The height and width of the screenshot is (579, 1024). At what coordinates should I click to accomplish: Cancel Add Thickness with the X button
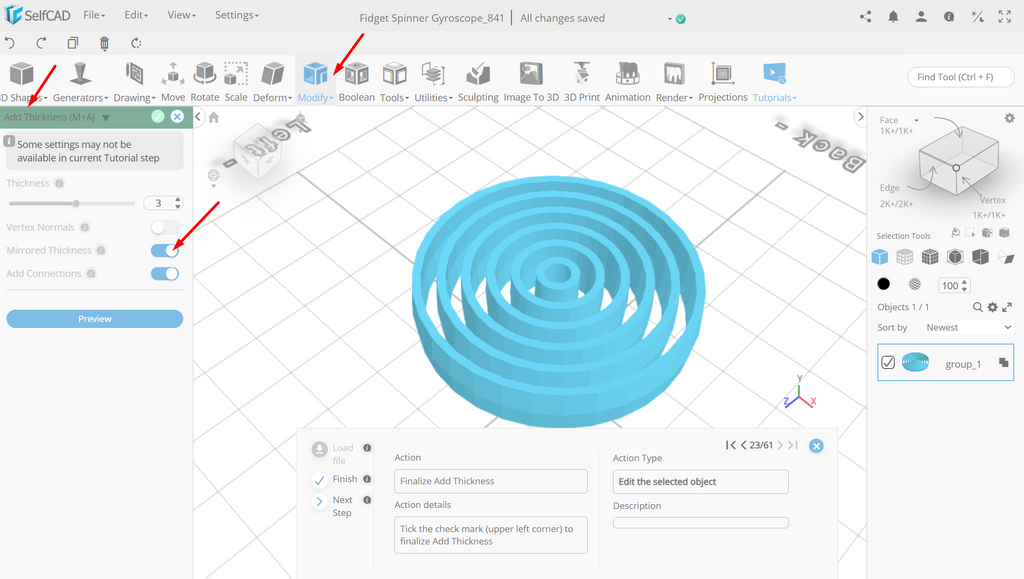point(177,116)
